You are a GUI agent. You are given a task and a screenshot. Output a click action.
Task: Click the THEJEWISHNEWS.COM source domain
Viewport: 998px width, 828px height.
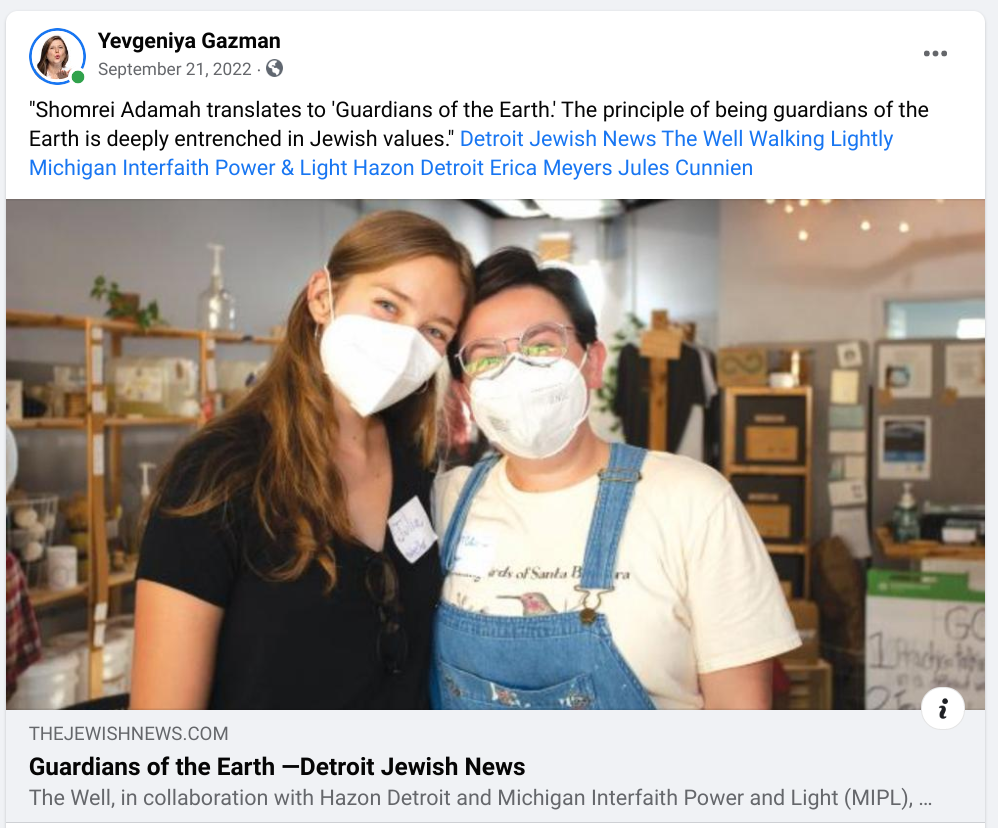click(x=129, y=733)
